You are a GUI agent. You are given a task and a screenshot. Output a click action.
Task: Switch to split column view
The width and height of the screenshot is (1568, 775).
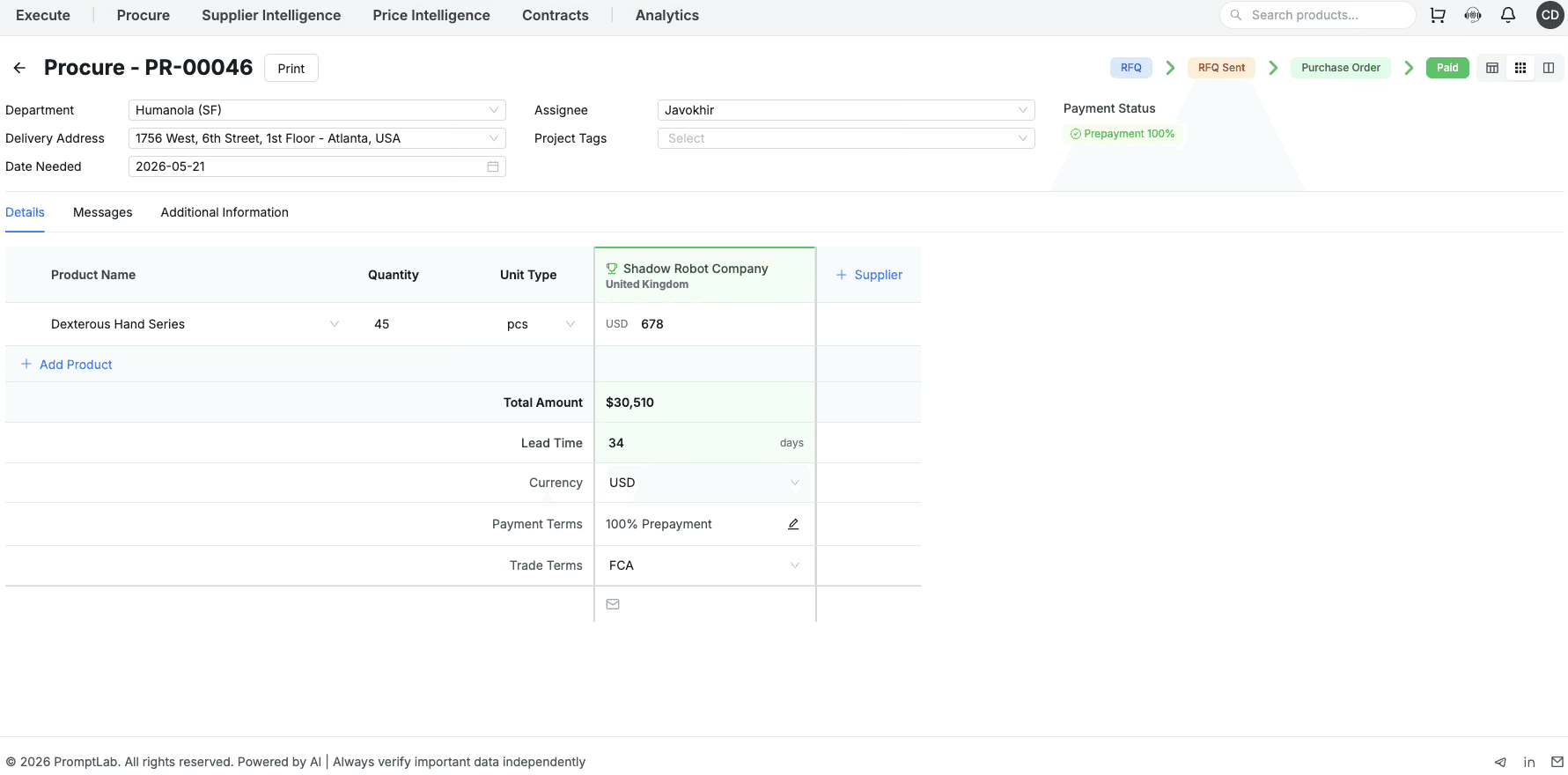click(x=1549, y=68)
